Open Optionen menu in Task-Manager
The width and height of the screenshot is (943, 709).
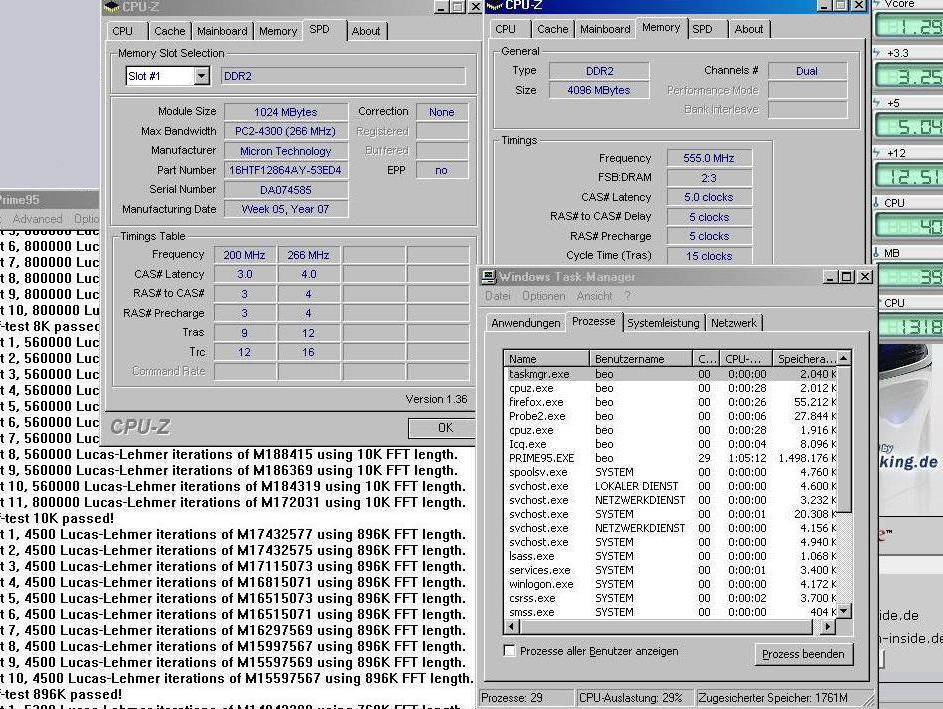pyautogui.click(x=543, y=296)
